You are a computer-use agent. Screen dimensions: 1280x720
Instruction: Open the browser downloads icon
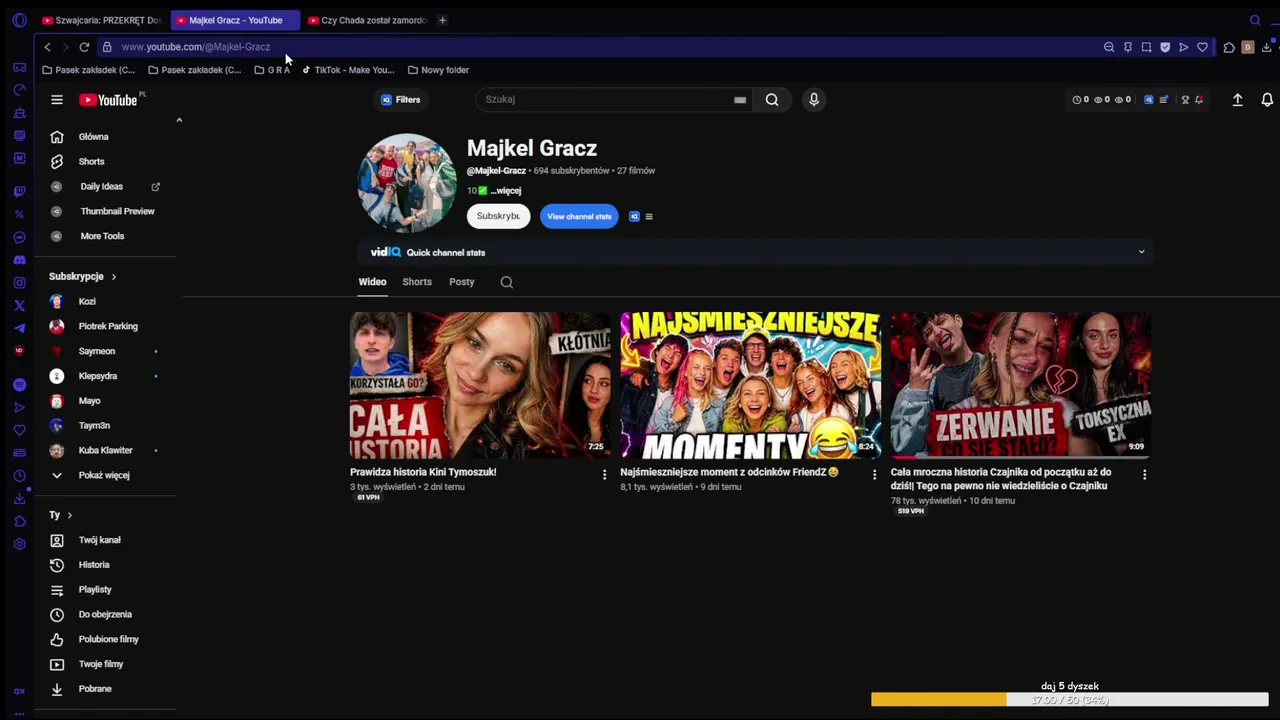pyautogui.click(x=1267, y=47)
